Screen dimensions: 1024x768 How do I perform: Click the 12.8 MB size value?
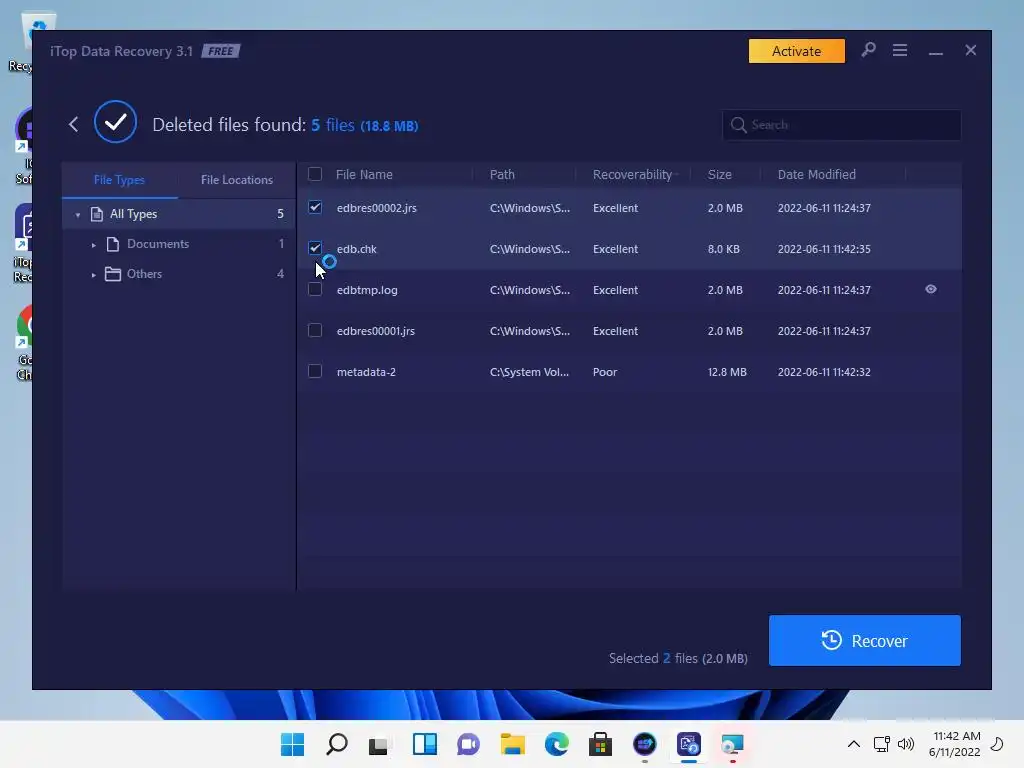pos(727,372)
